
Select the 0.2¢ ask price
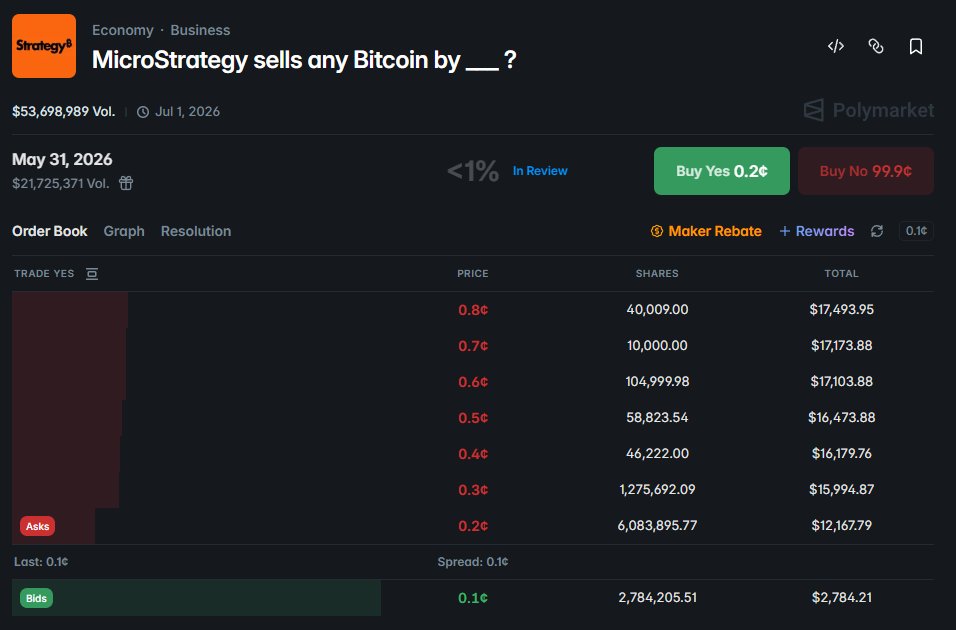click(x=473, y=526)
